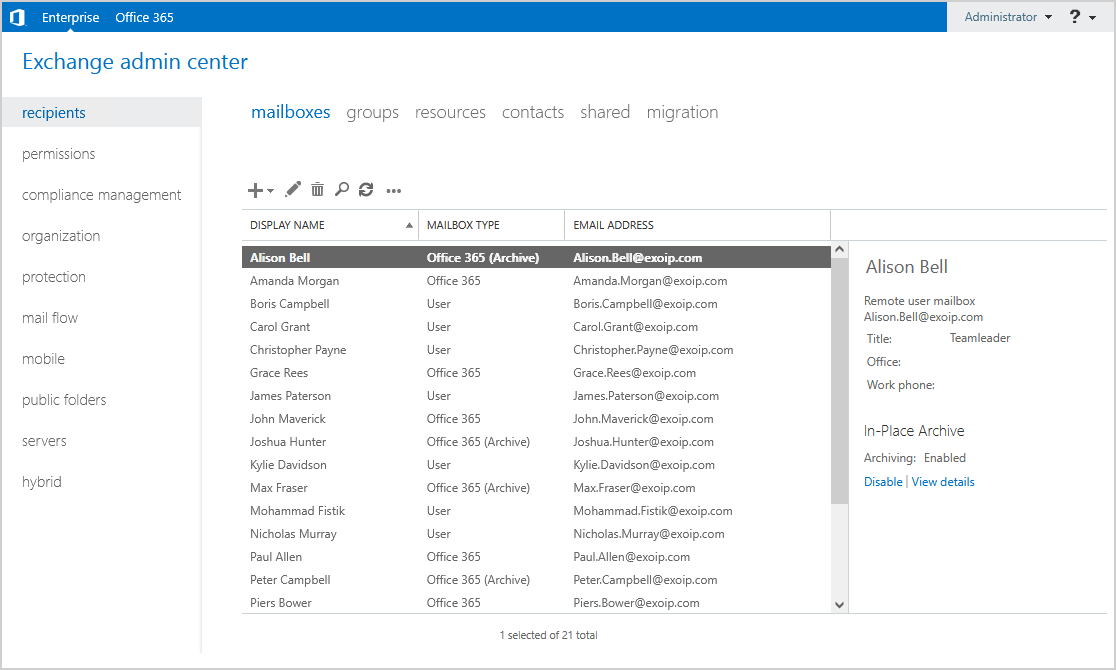Screen dimensions: 1116x670
Task: Click the scrollbar down arrow
Action: (840, 605)
